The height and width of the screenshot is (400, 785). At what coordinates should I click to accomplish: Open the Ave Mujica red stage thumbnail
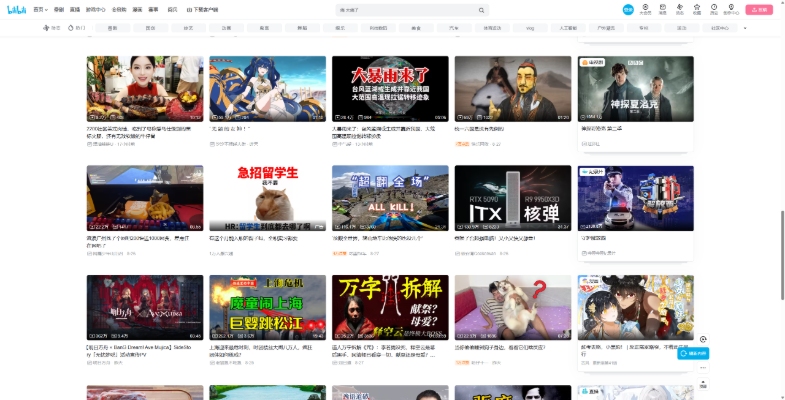point(145,307)
